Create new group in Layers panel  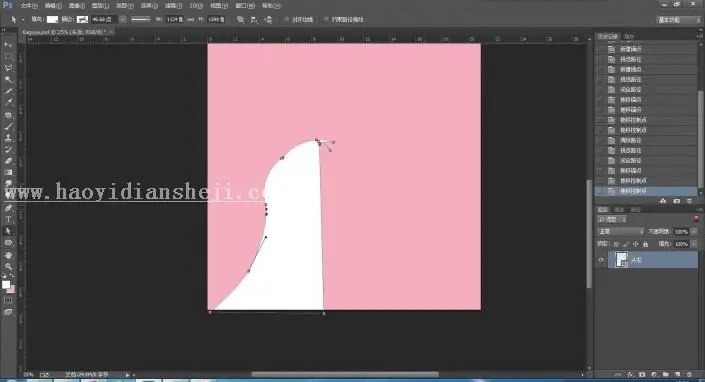pyautogui.click(x=665, y=374)
